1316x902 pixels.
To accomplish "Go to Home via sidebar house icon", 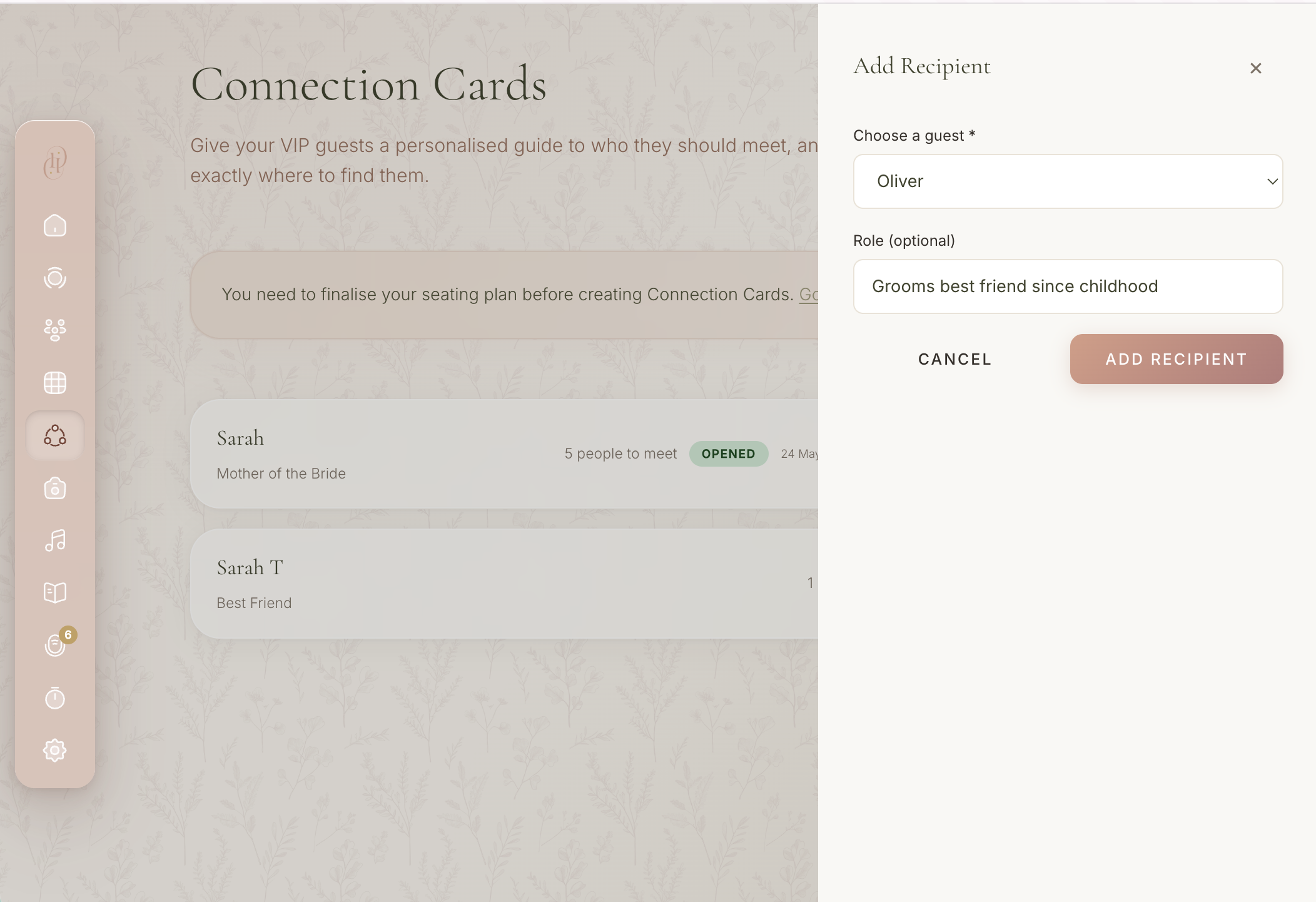I will point(55,225).
